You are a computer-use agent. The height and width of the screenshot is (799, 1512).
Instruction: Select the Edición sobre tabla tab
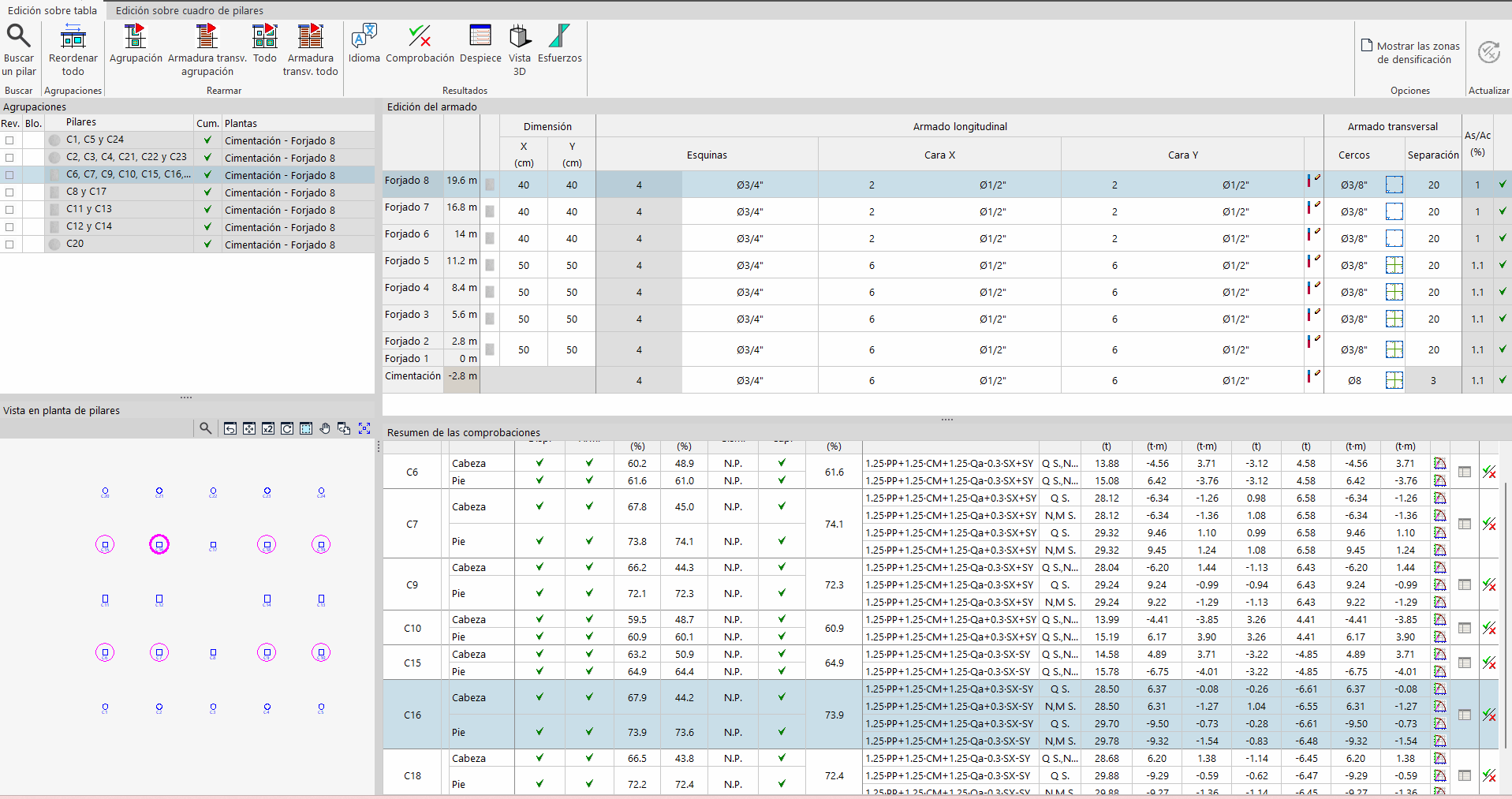52,10
